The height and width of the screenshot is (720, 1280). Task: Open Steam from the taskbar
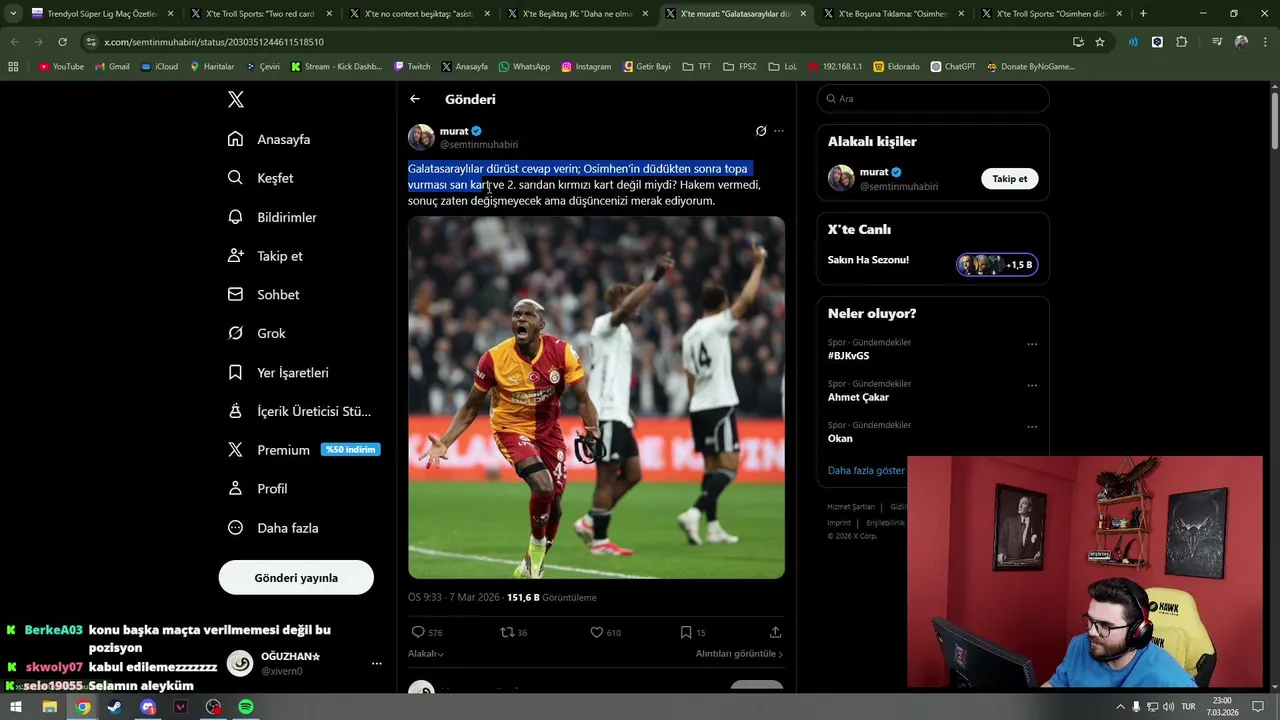115,707
